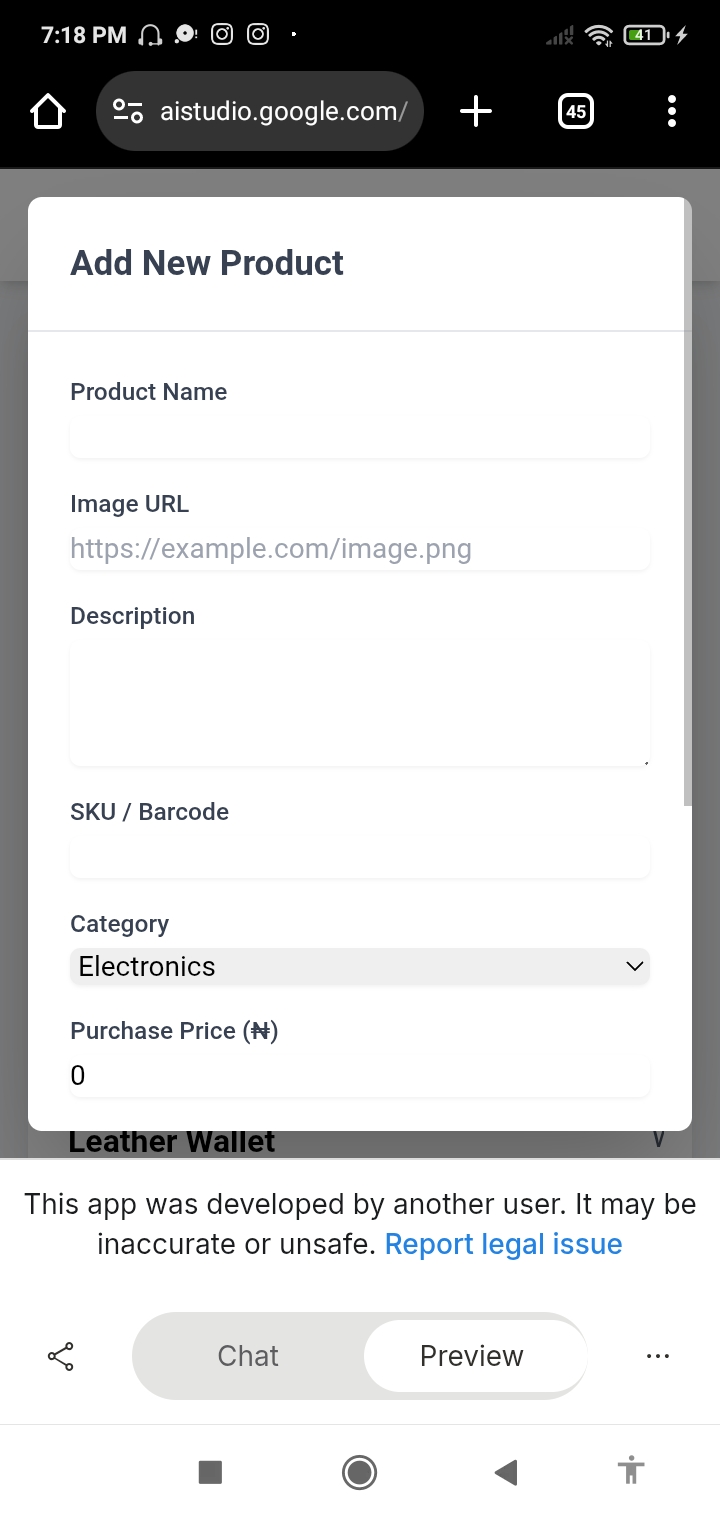The image size is (720, 1520).
Task: Expand the Leather Wallet chevron
Action: click(x=658, y=1140)
